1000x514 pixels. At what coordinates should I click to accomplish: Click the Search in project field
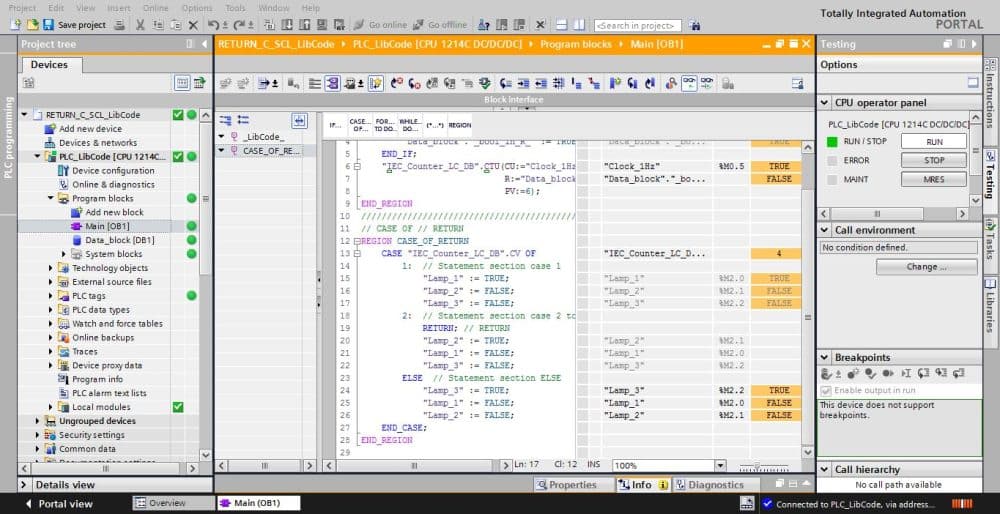coord(638,26)
